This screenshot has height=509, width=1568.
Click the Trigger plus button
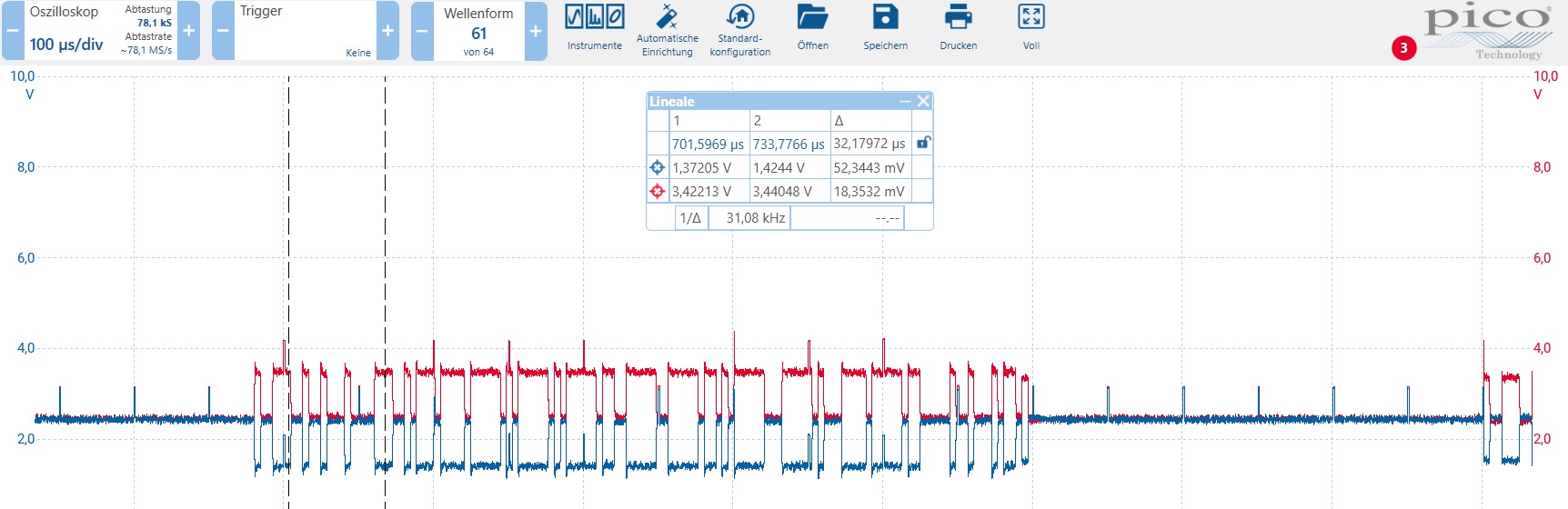(x=387, y=31)
